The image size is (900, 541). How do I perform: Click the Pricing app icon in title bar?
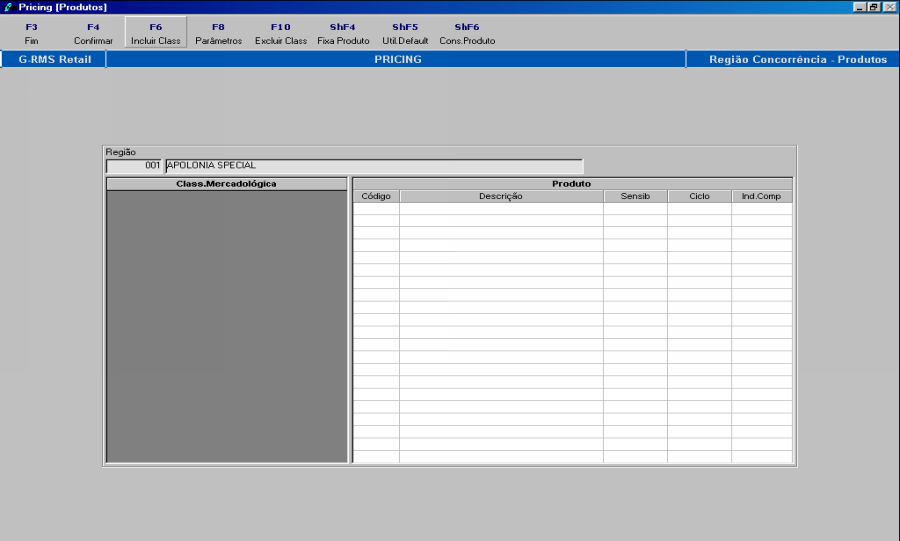[x=8, y=7]
